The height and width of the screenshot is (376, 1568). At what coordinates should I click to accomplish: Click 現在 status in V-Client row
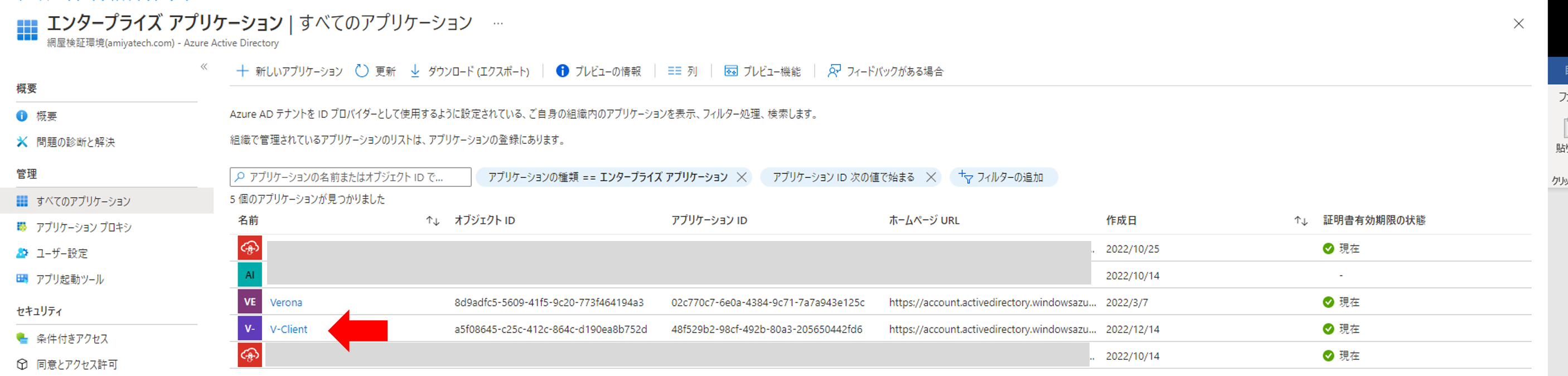tap(1349, 329)
